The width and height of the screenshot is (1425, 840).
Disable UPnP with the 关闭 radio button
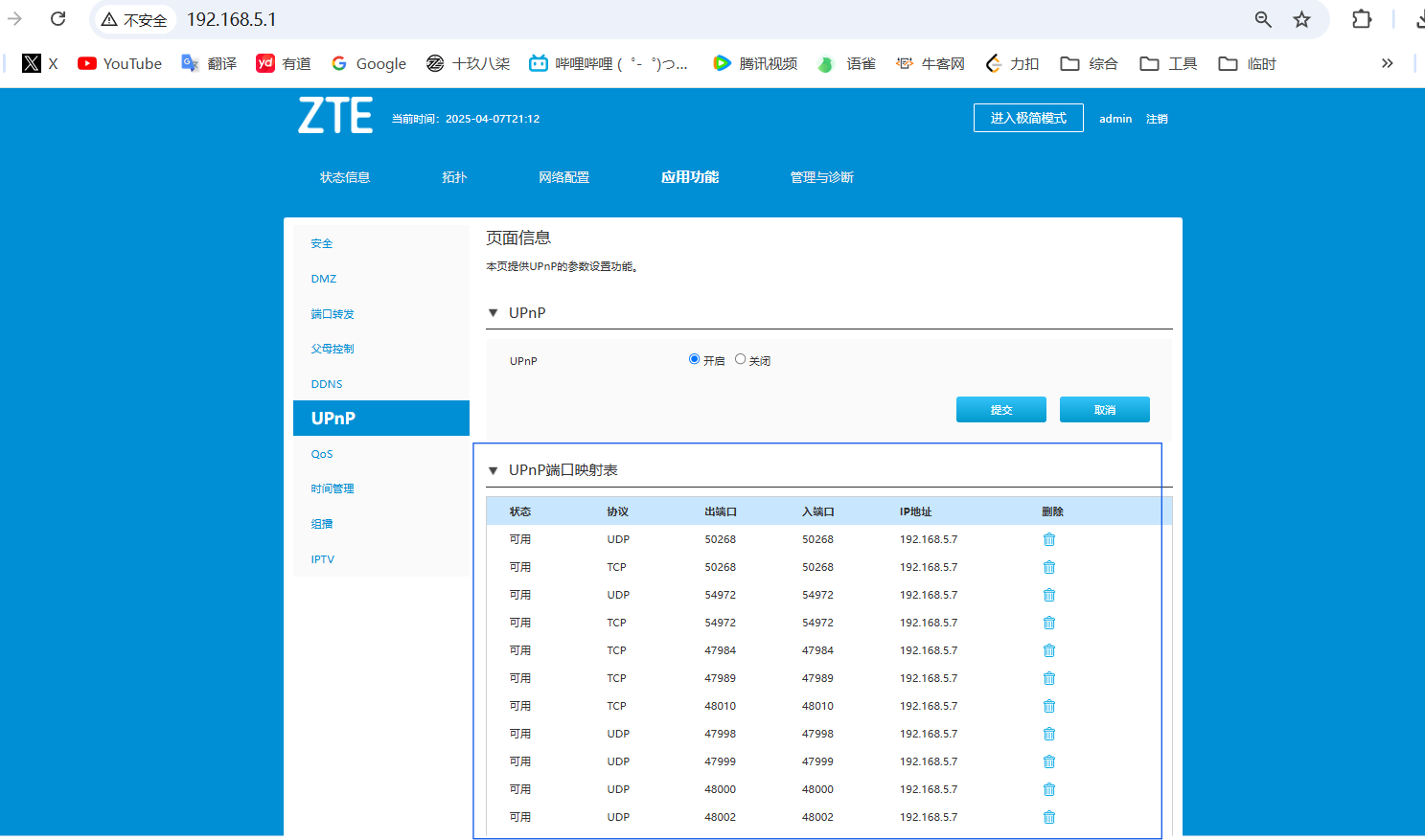point(740,359)
